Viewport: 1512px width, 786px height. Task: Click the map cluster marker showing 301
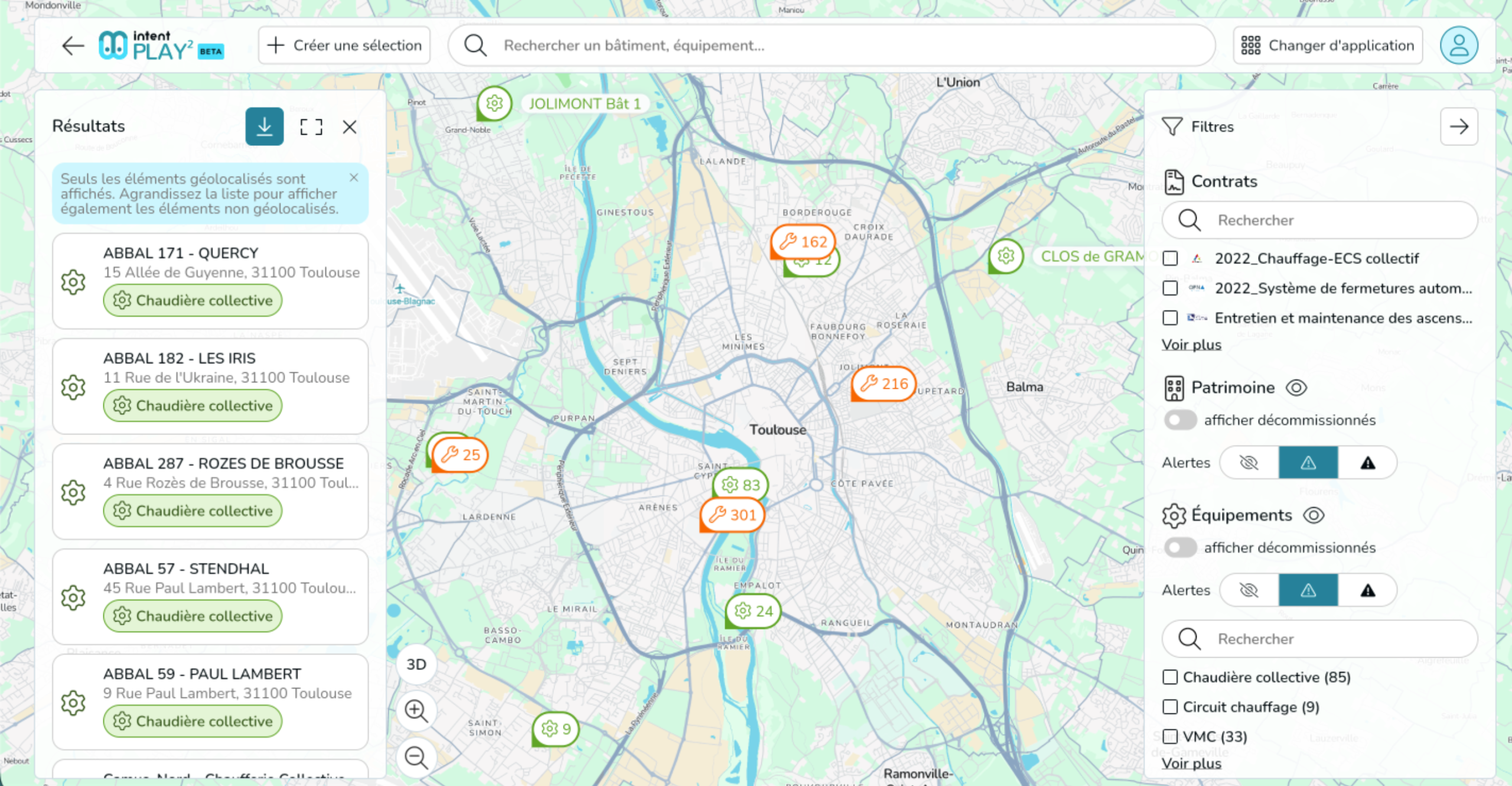point(732,515)
